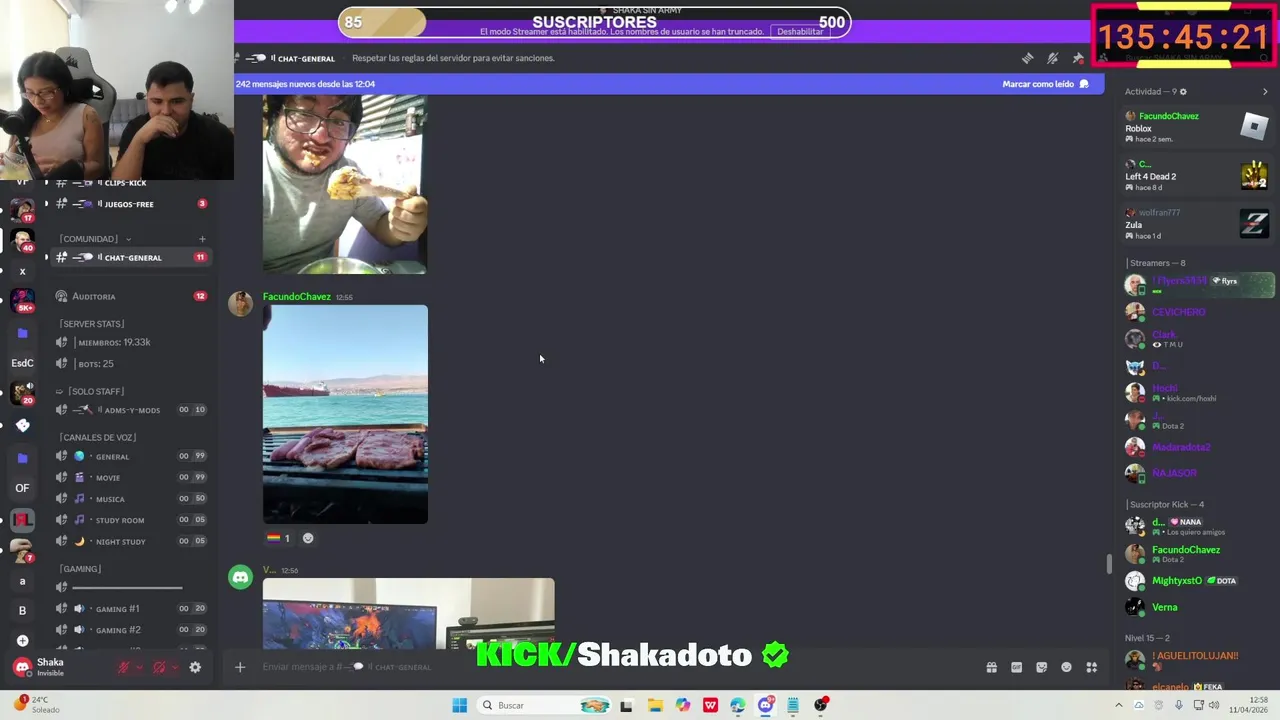Toggle microphone mute in user panel
Image resolution: width=1280 pixels, height=720 pixels.
tap(124, 667)
